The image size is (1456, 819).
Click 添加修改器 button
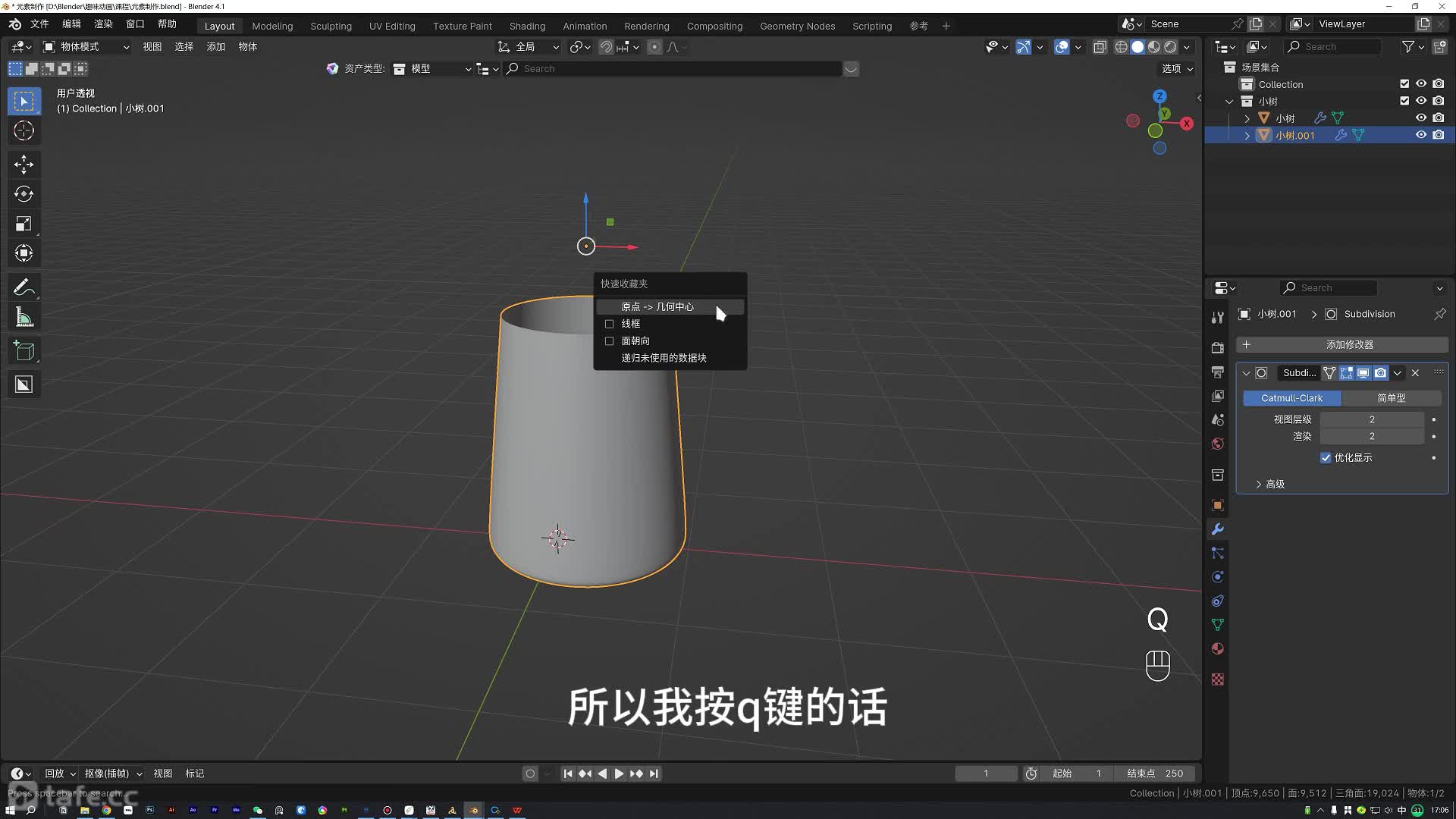(x=1342, y=344)
